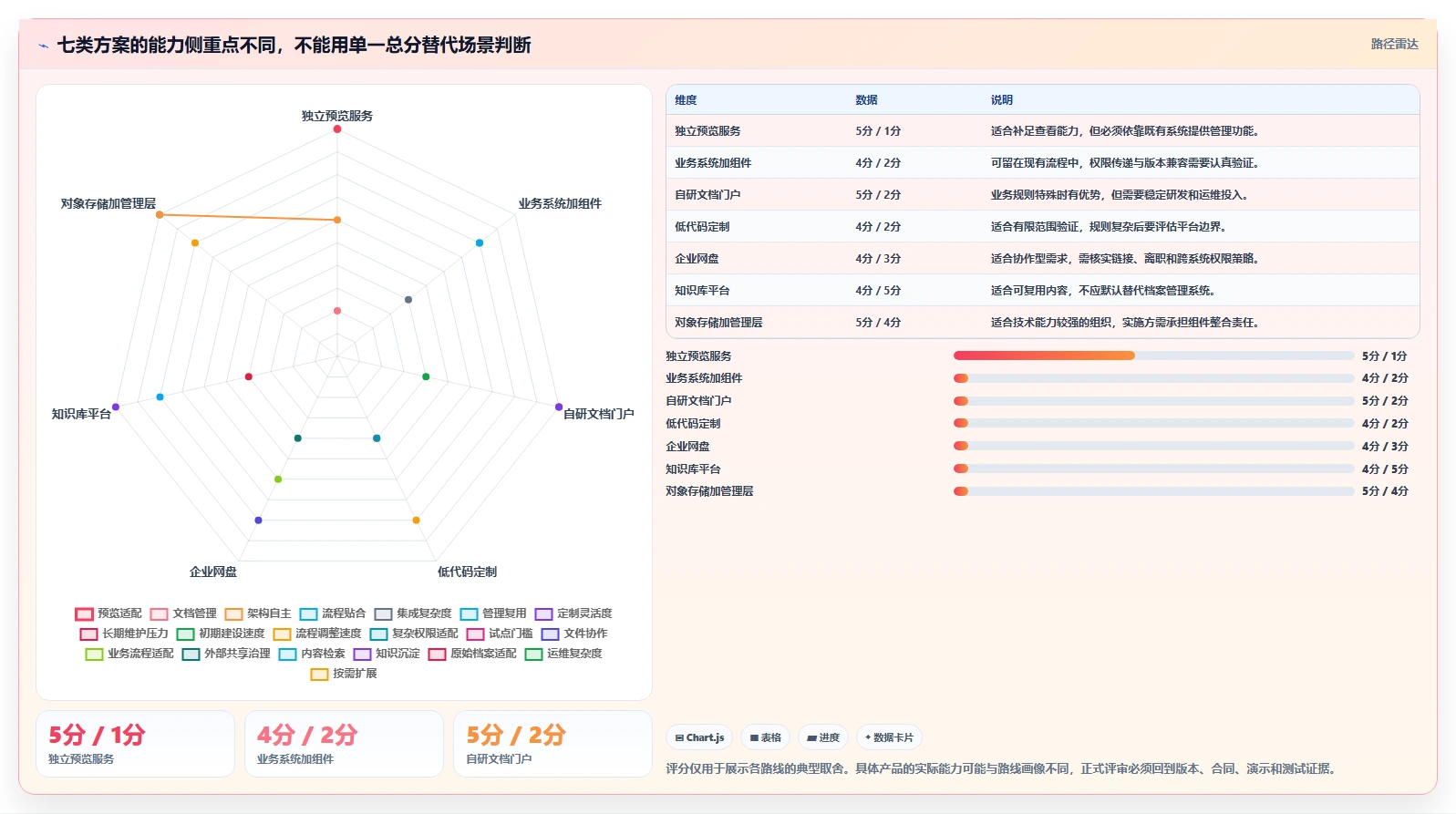Click green data point on 自研文档门户 axis
The height and width of the screenshot is (814, 1456).
coord(426,376)
